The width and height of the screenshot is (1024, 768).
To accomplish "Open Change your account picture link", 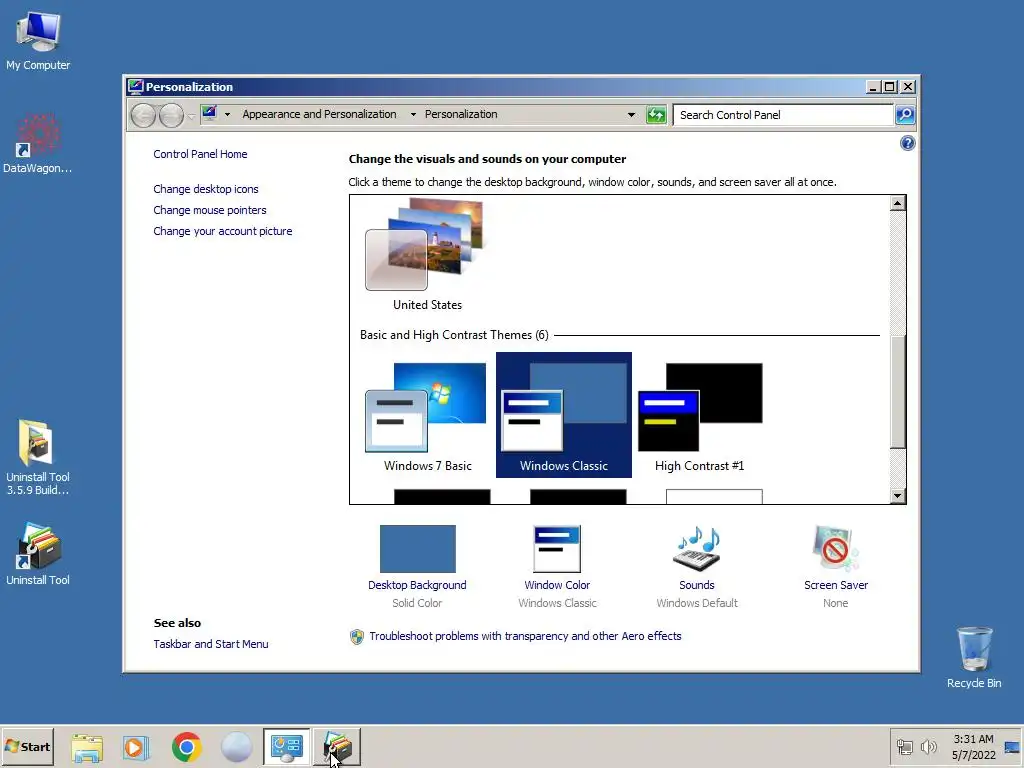I will tap(223, 231).
